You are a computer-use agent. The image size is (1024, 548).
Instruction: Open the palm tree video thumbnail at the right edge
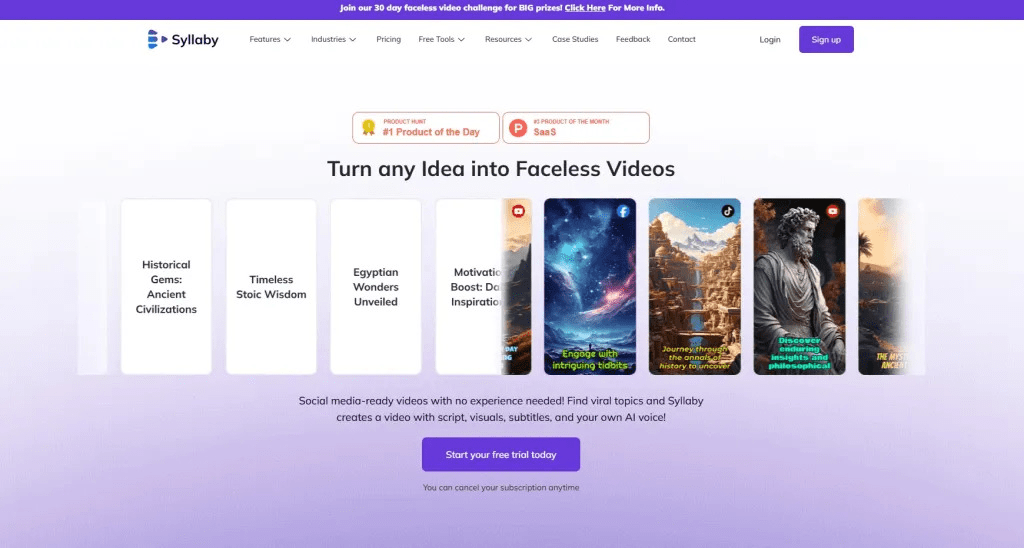coord(884,287)
